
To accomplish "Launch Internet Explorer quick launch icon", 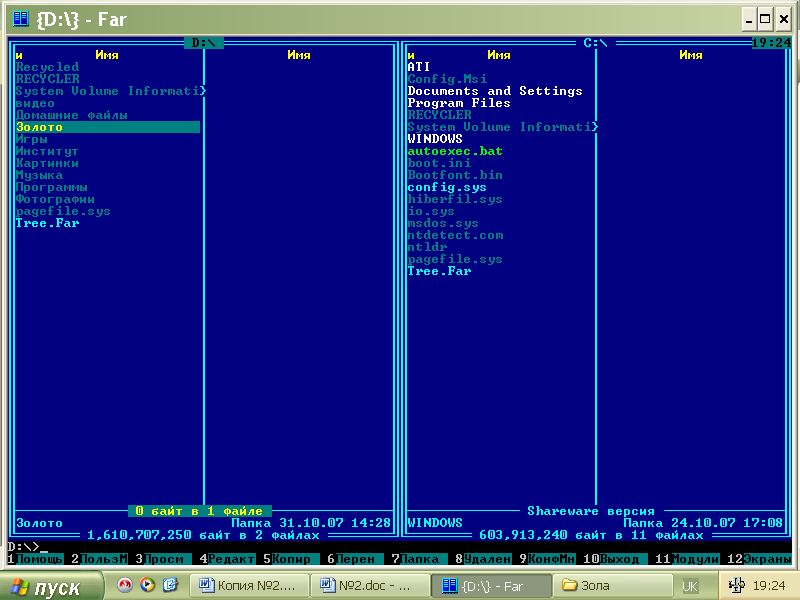I will 170,585.
